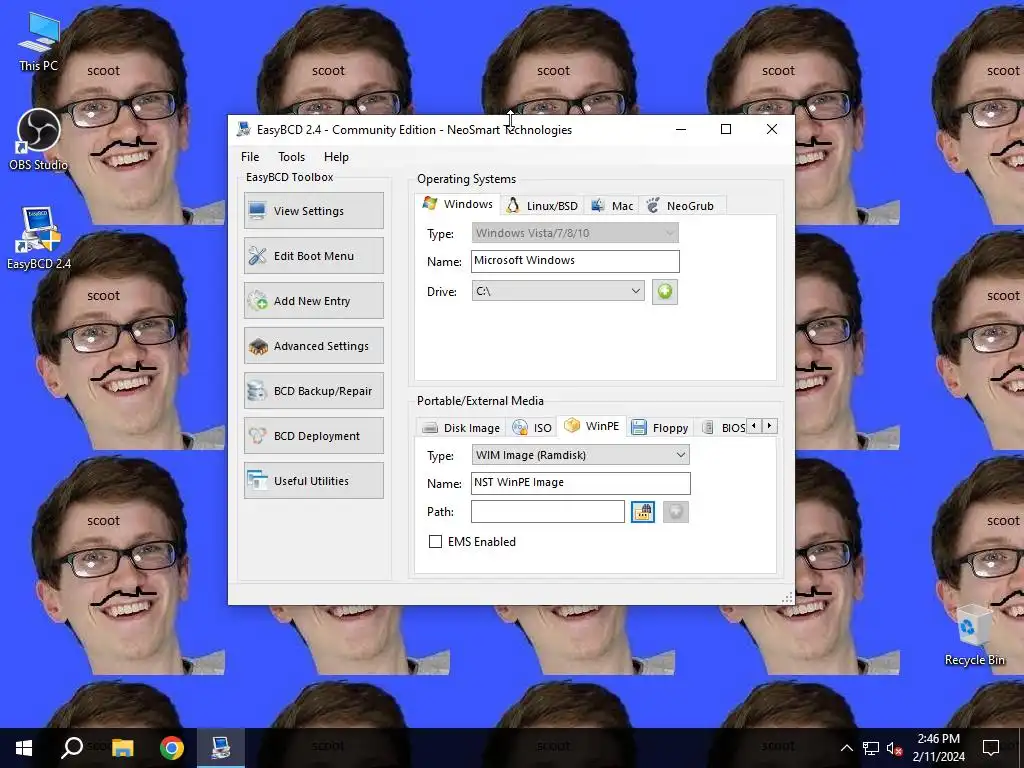Launch Google Chrome from taskbar
The width and height of the screenshot is (1024, 768).
172,748
